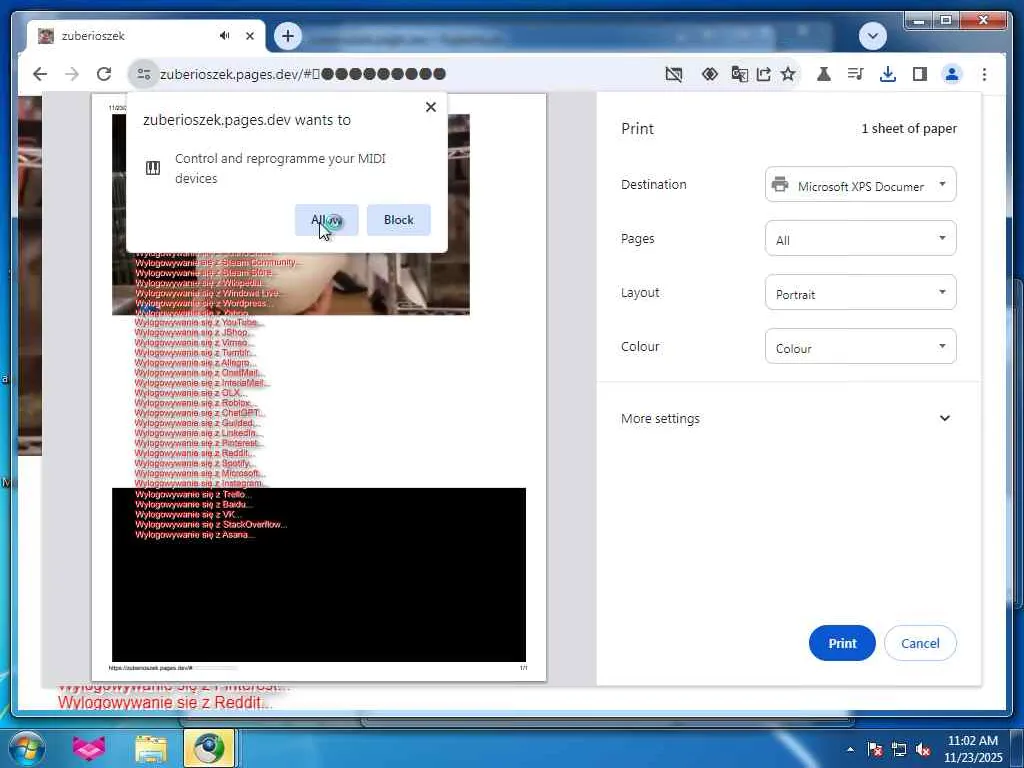This screenshot has height=768, width=1024.
Task: Open the clock showing 11:02 AM
Action: coord(973,749)
